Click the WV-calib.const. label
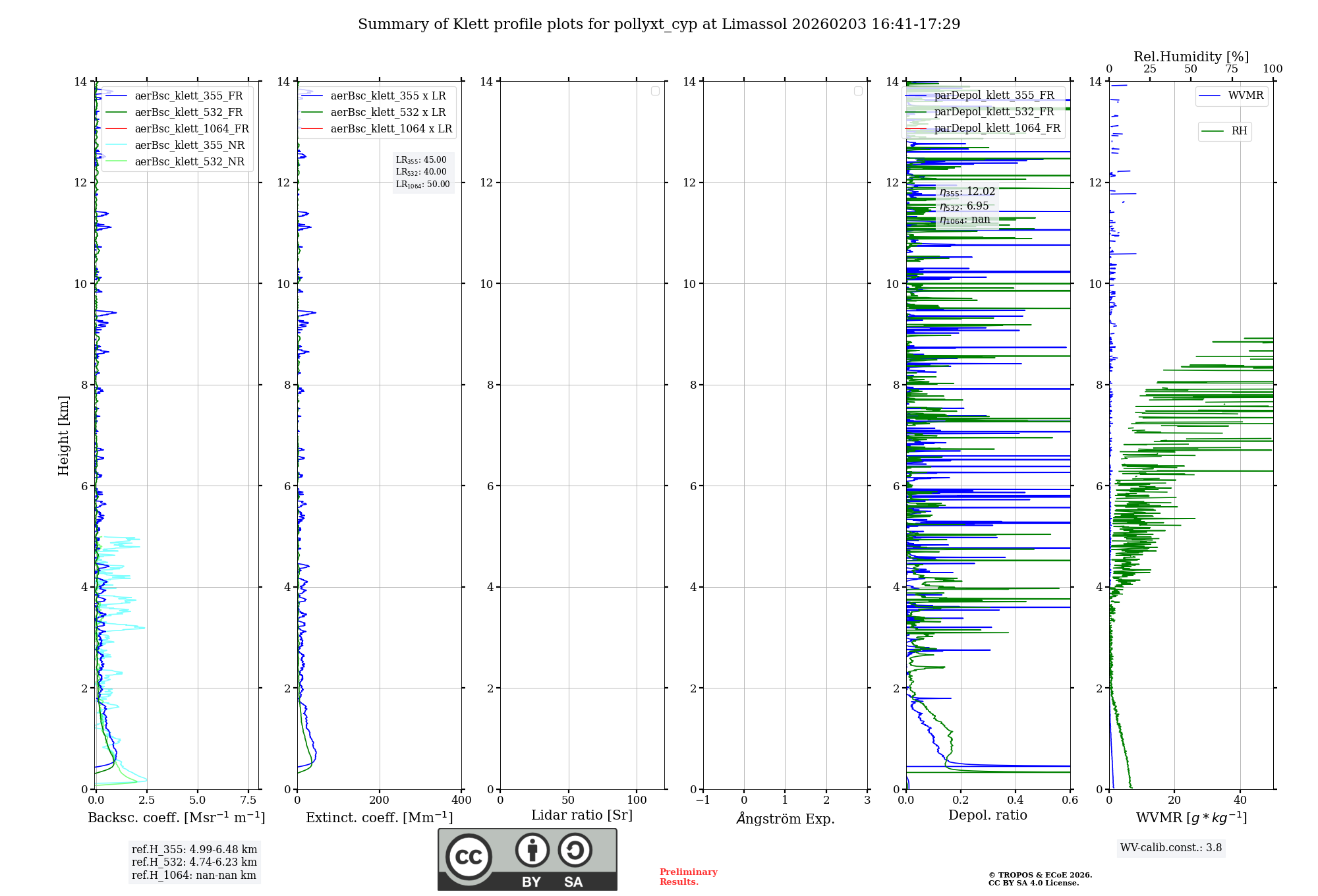 [1171, 848]
